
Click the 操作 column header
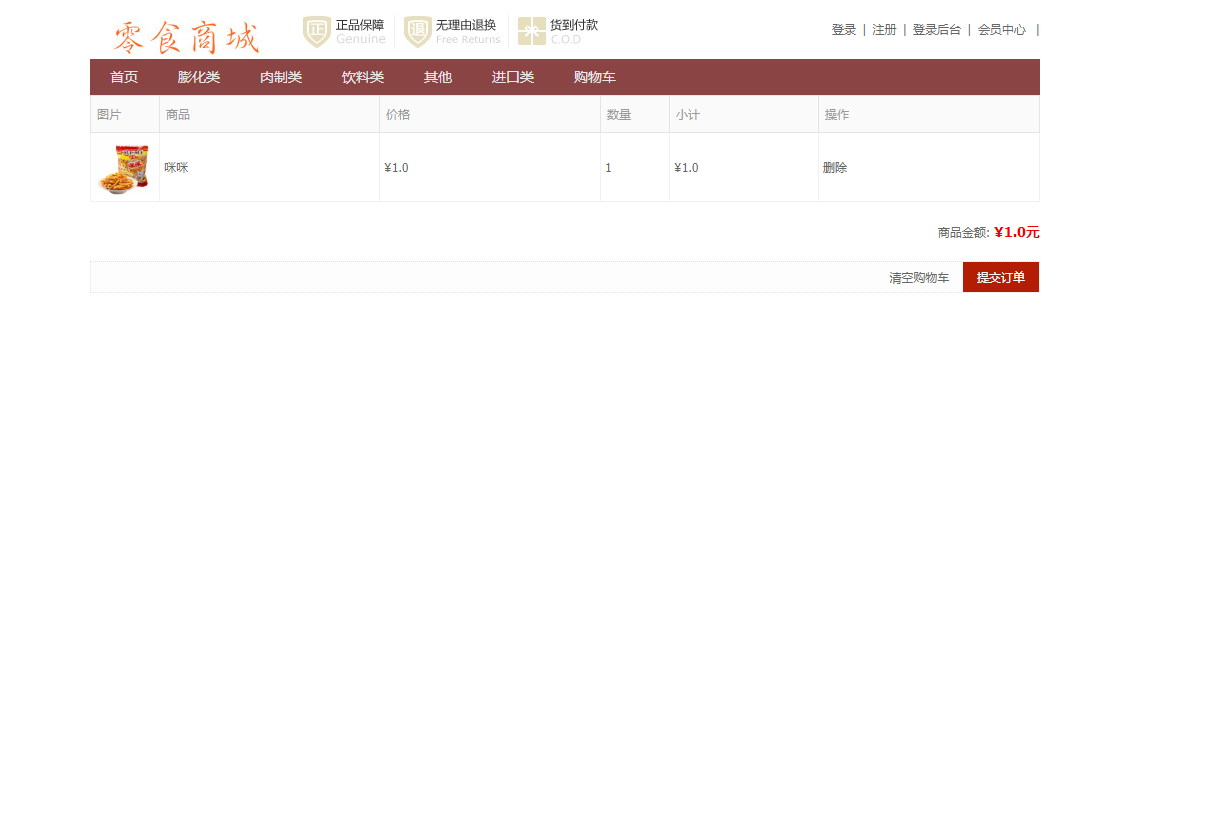(x=837, y=115)
